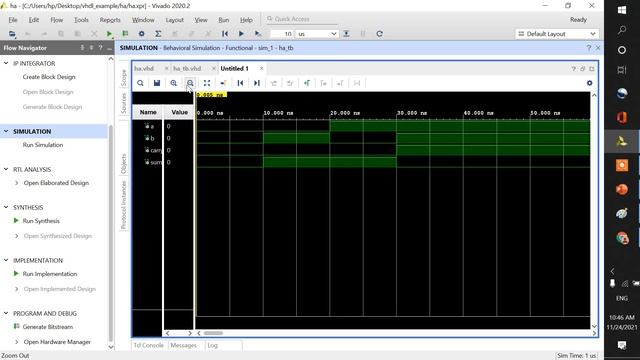The height and width of the screenshot is (360, 640).
Task: Click Create Block Design
Action: pos(49,77)
